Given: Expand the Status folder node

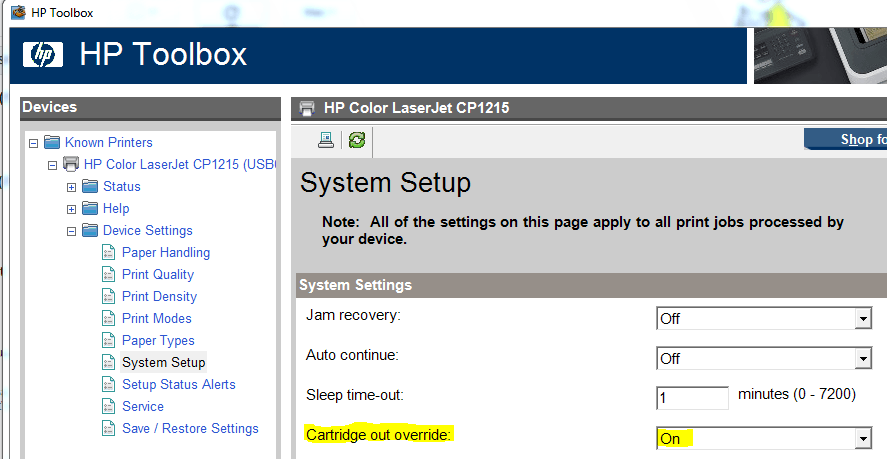Looking at the screenshot, I should coord(71,187).
